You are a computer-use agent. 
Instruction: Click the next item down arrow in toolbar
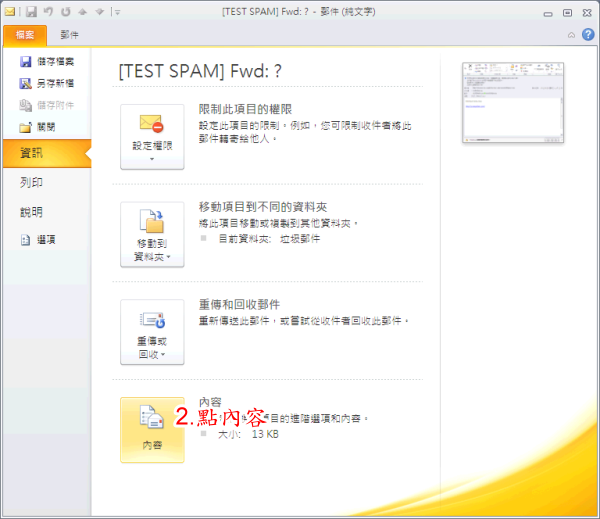pyautogui.click(x=100, y=12)
